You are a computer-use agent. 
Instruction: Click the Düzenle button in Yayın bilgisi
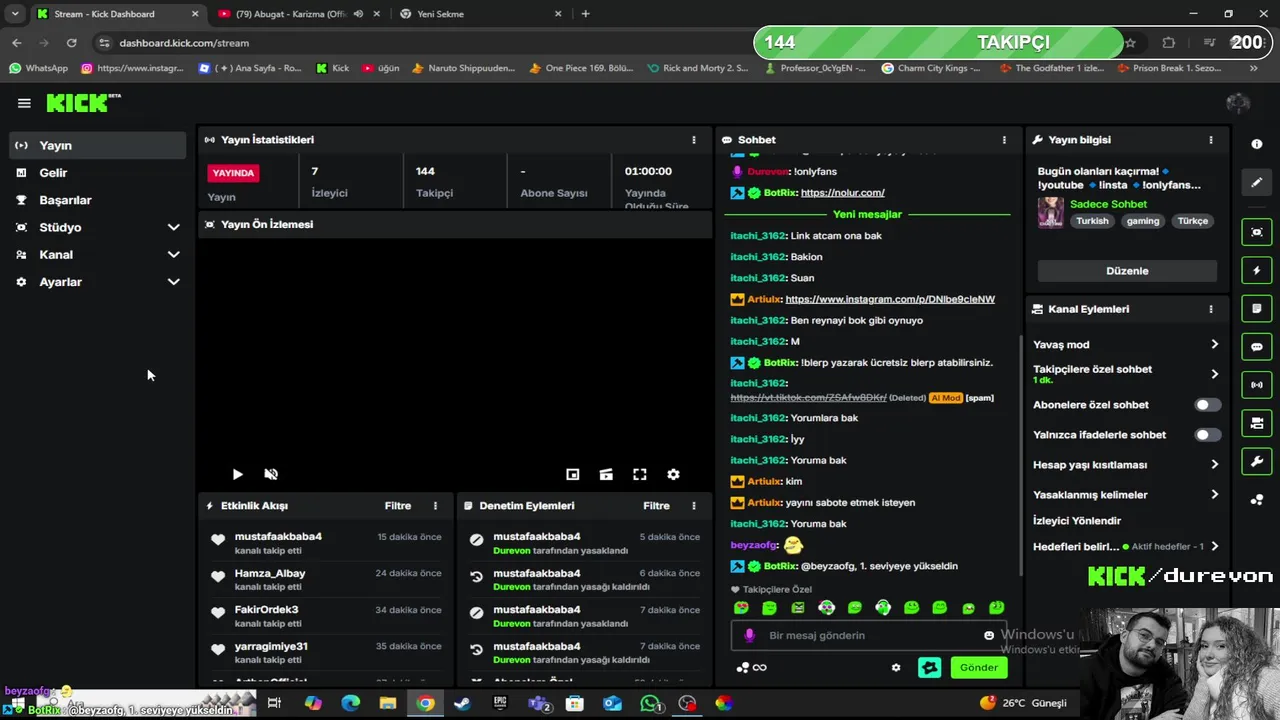pos(1127,271)
